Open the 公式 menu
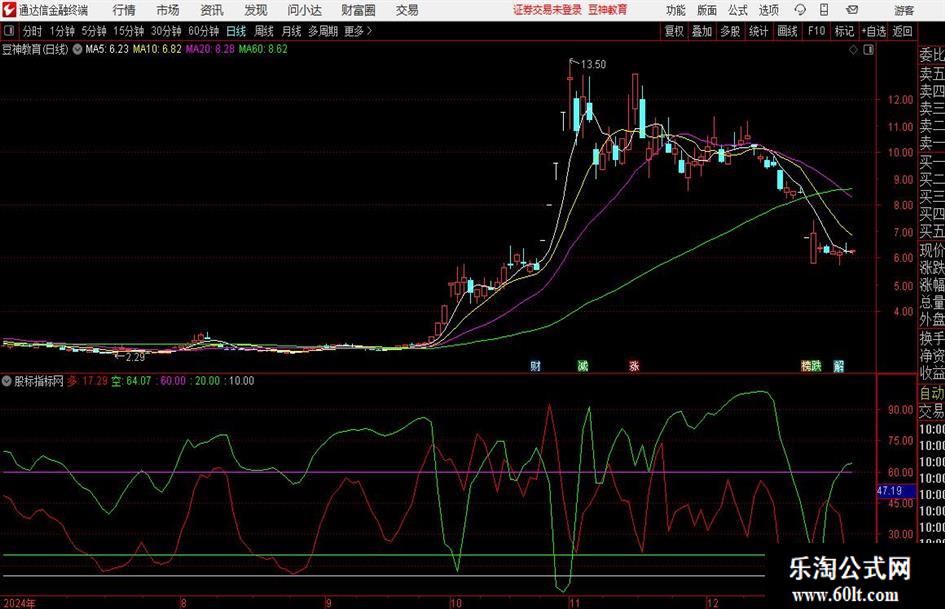Viewport: 945px width, 609px height. pyautogui.click(x=737, y=10)
